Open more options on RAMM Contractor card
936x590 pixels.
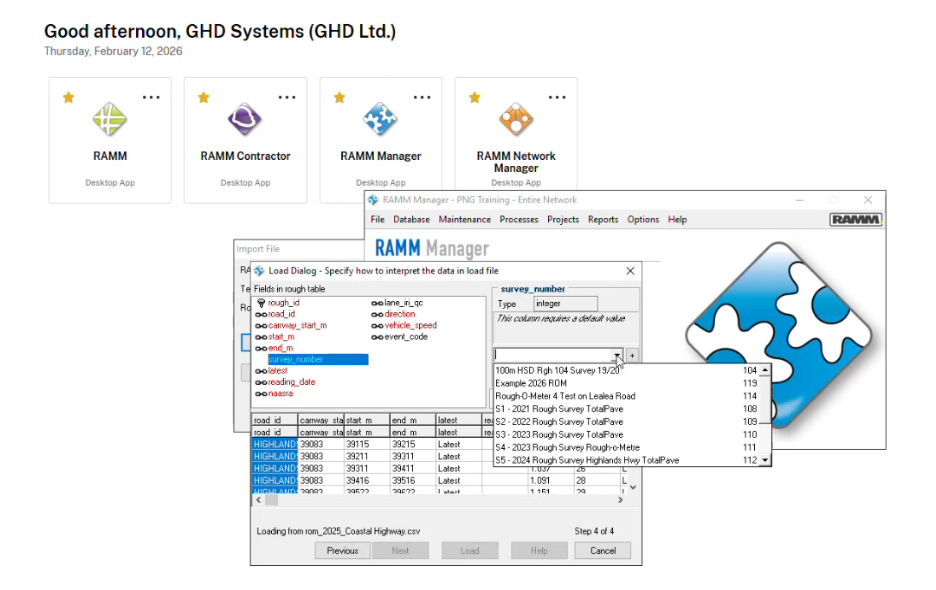coord(287,97)
